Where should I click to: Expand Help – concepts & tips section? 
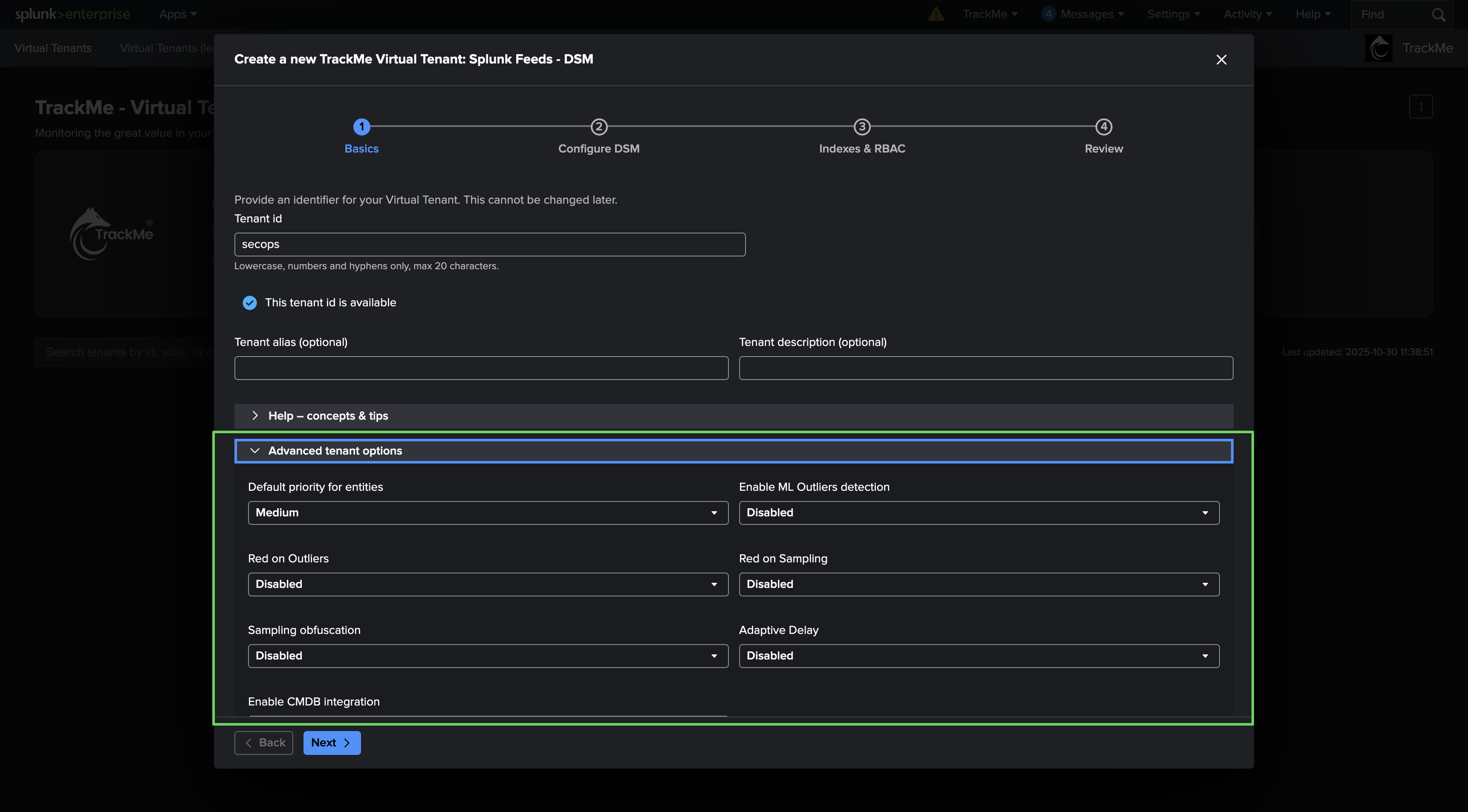click(328, 416)
